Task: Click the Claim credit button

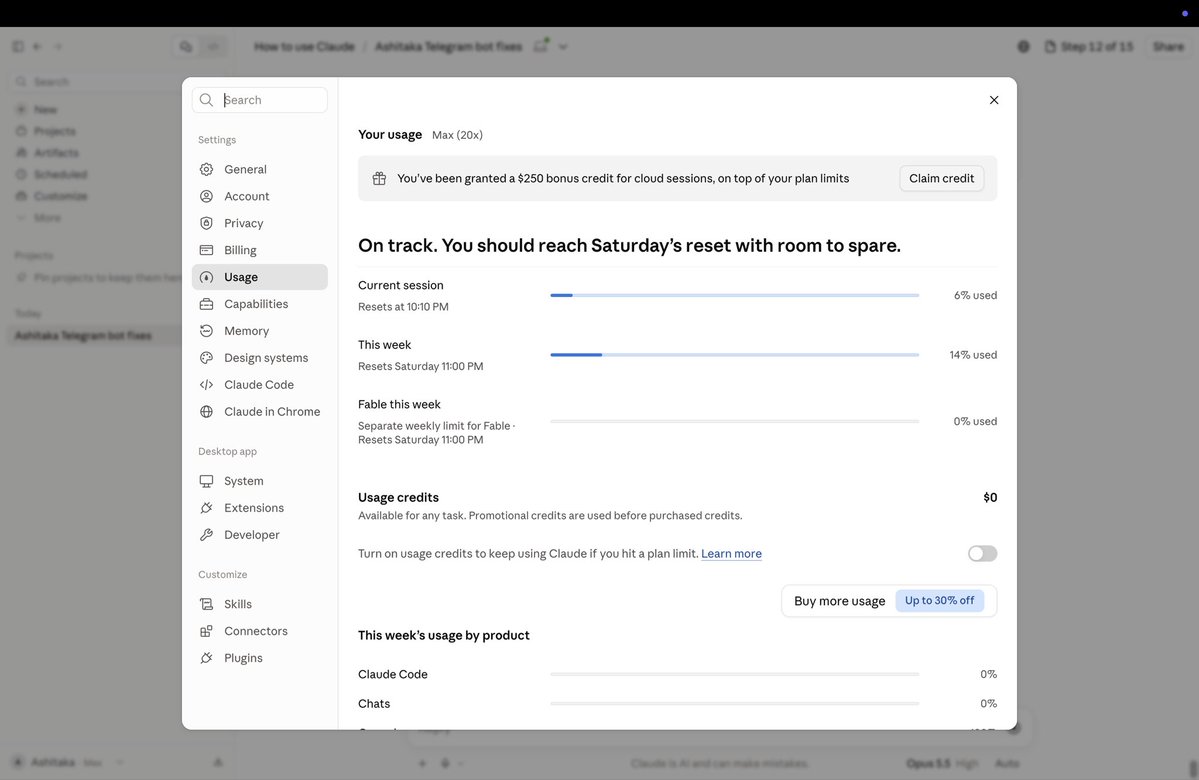Action: (x=941, y=178)
